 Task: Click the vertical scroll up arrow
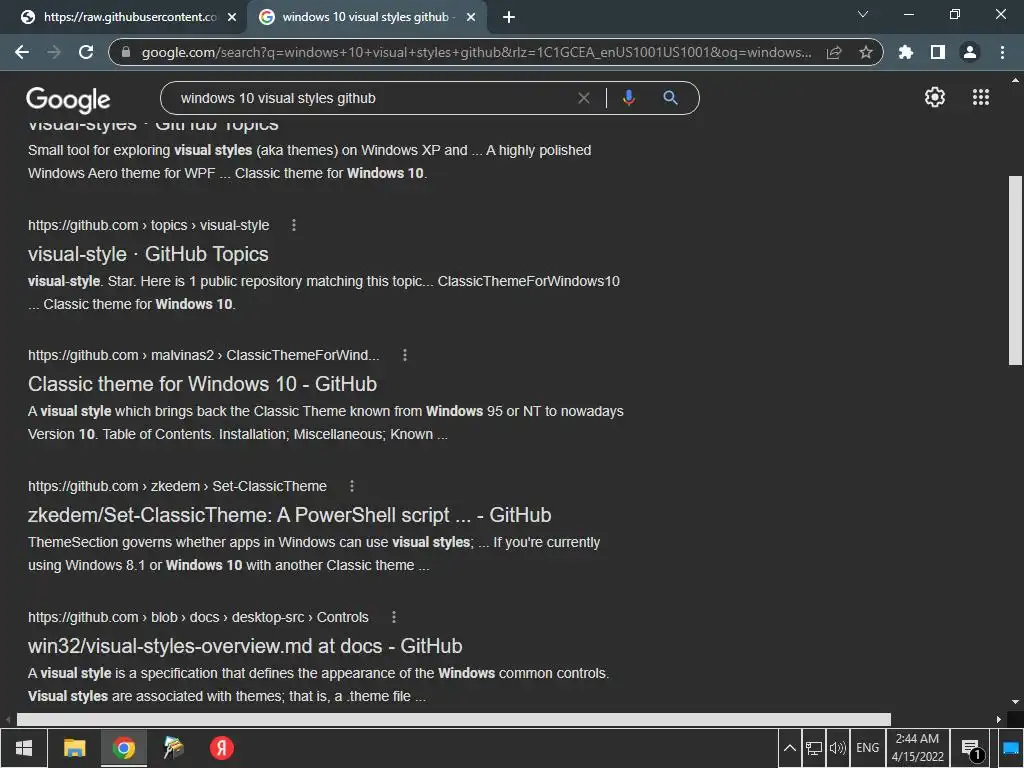coord(1015,80)
